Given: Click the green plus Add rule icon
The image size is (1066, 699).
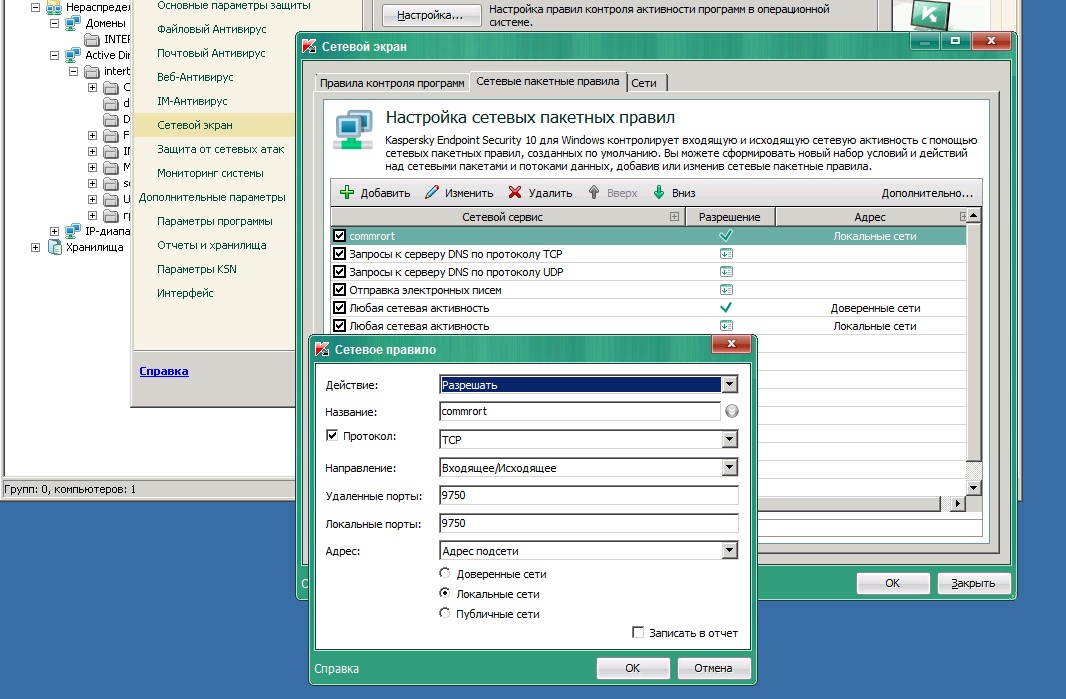Looking at the screenshot, I should pos(347,193).
